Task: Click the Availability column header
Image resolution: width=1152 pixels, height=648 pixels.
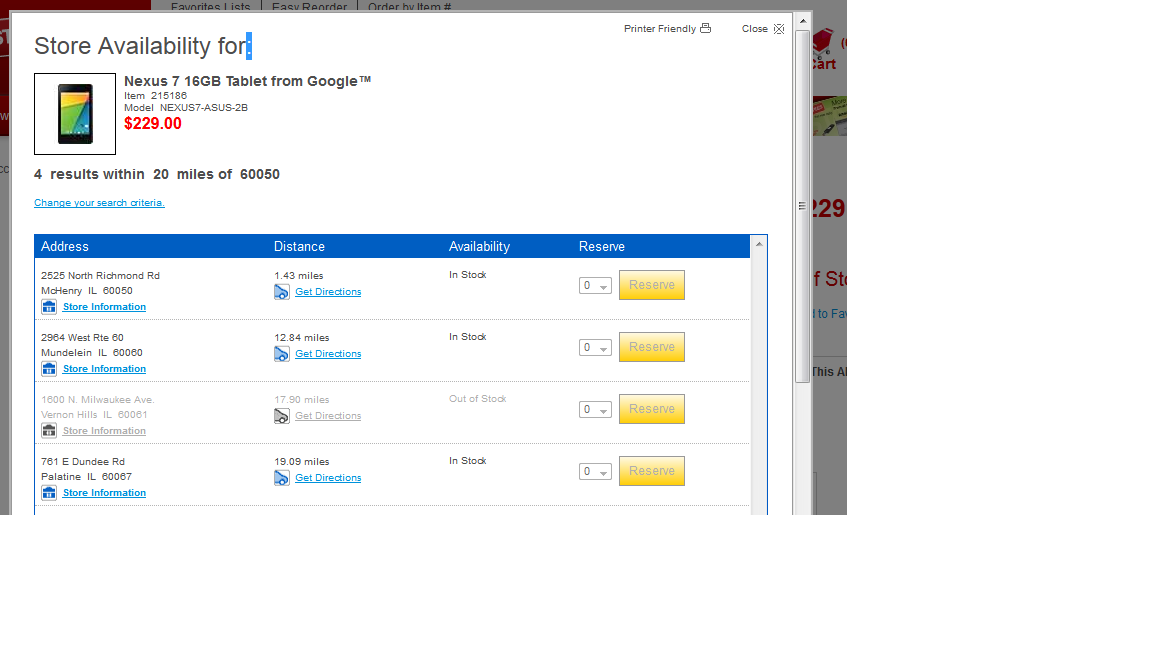Action: 479,247
